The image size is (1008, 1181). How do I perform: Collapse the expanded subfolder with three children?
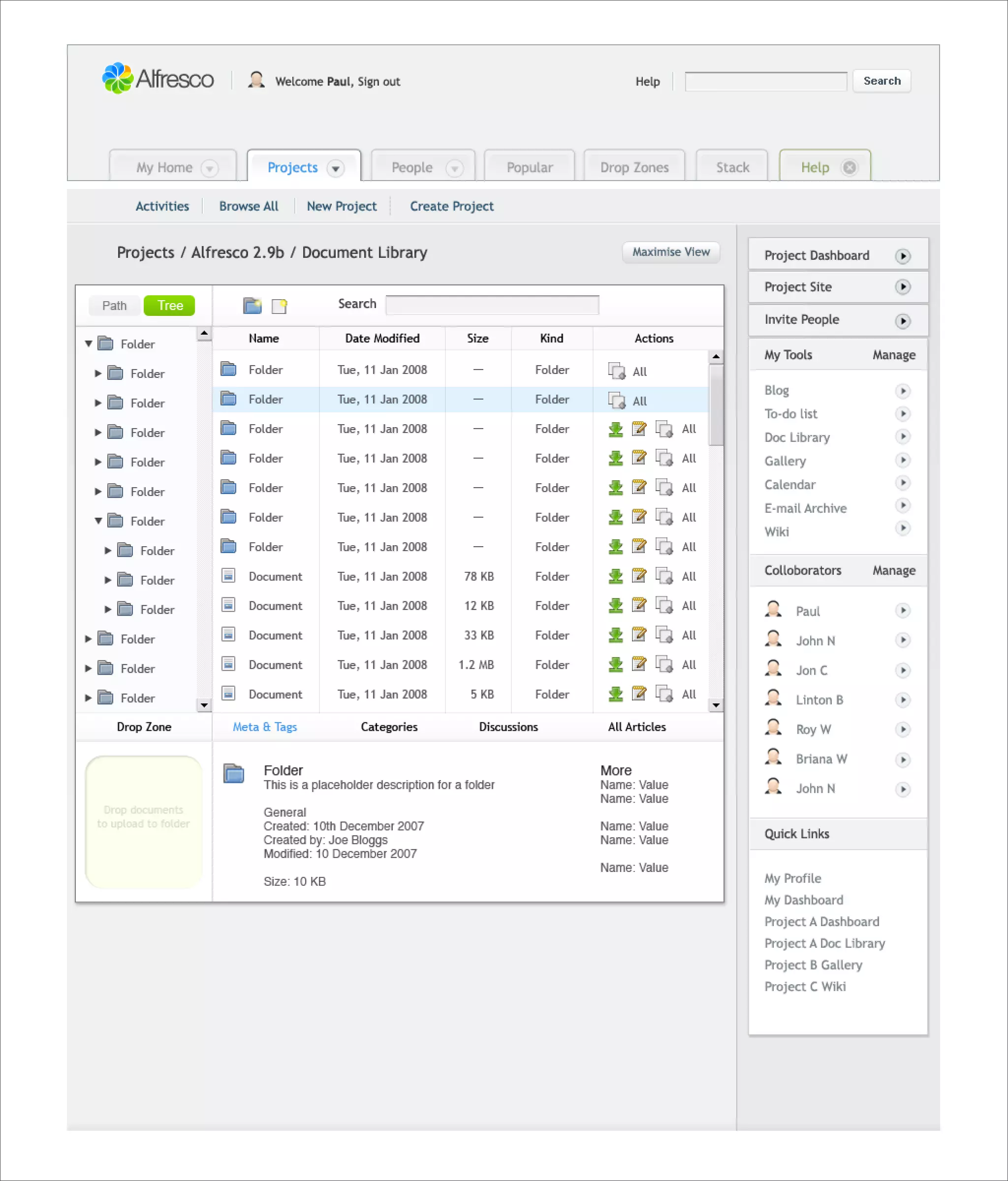(98, 521)
